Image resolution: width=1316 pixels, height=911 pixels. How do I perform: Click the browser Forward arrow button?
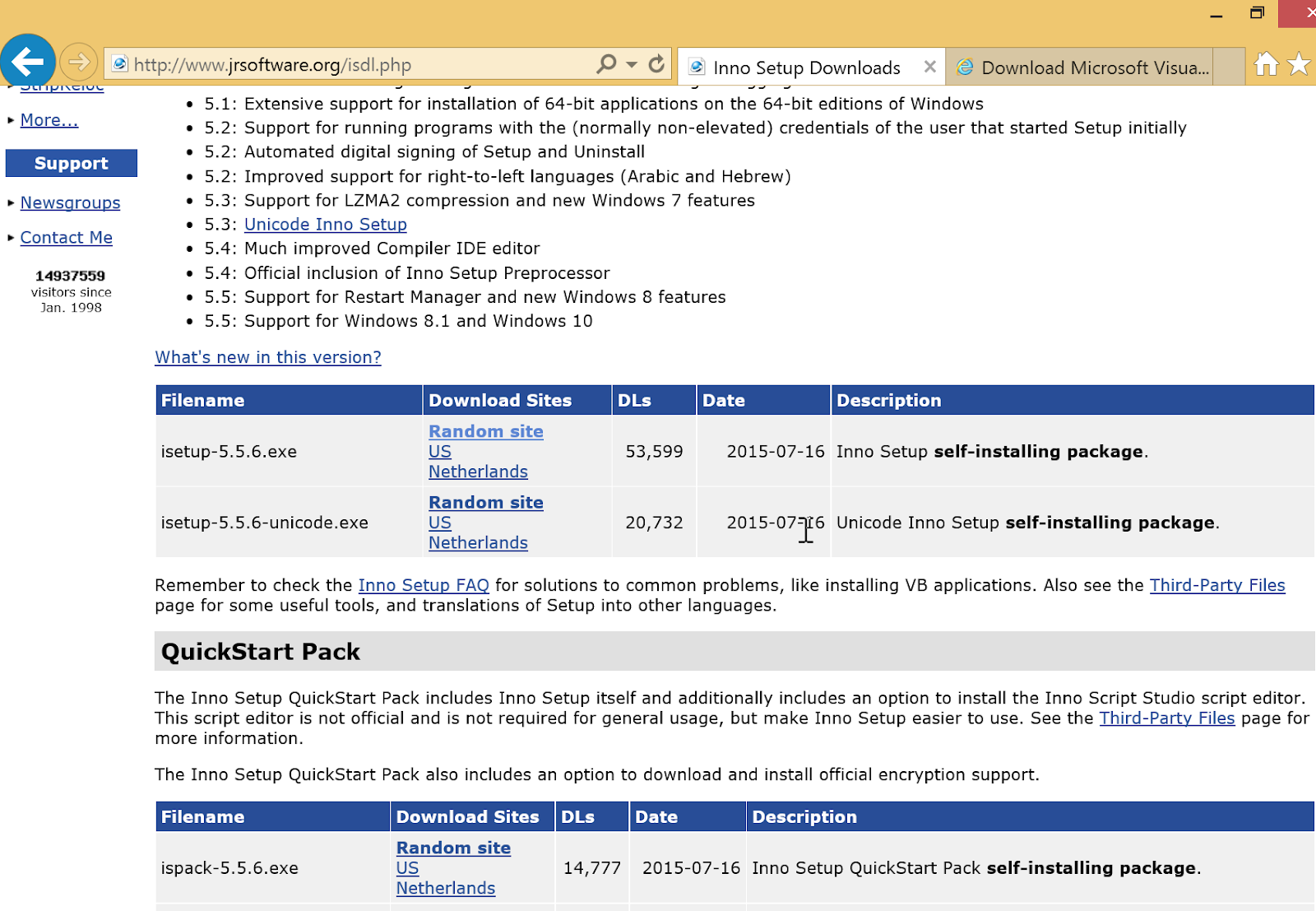pos(79,62)
